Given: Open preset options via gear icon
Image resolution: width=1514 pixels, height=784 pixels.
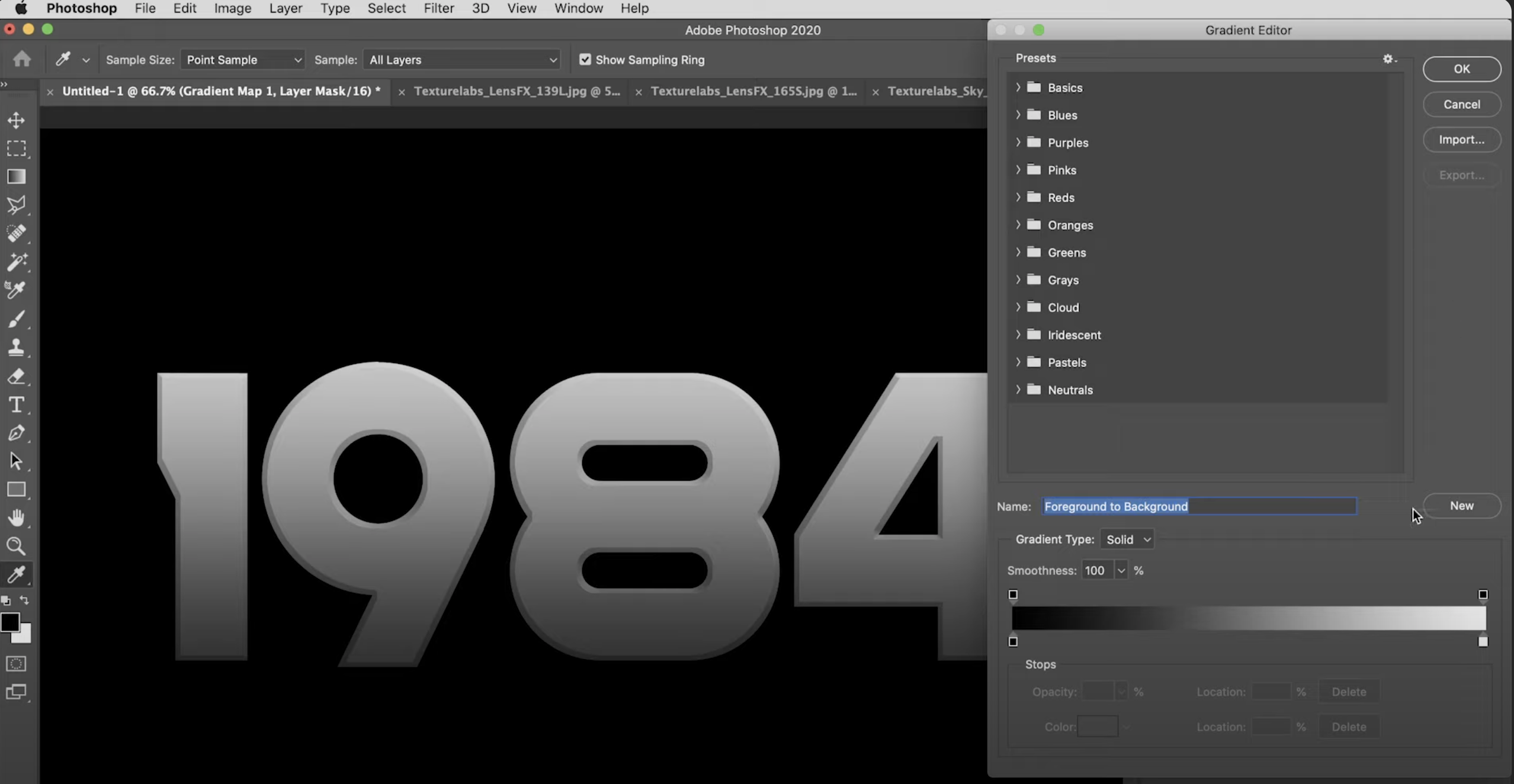Looking at the screenshot, I should pos(1388,59).
